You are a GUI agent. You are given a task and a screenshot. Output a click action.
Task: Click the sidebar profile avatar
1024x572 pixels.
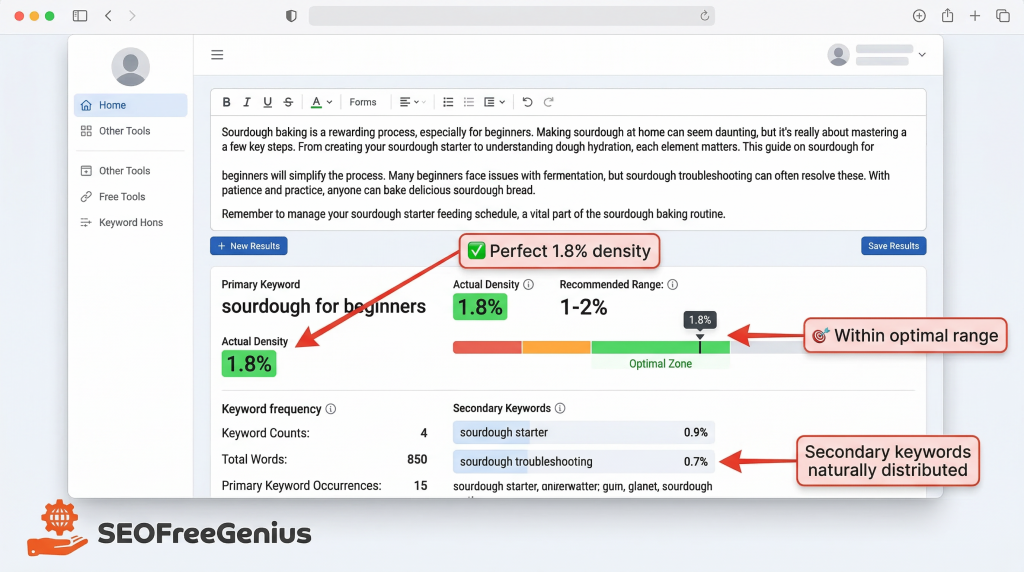tap(131, 67)
